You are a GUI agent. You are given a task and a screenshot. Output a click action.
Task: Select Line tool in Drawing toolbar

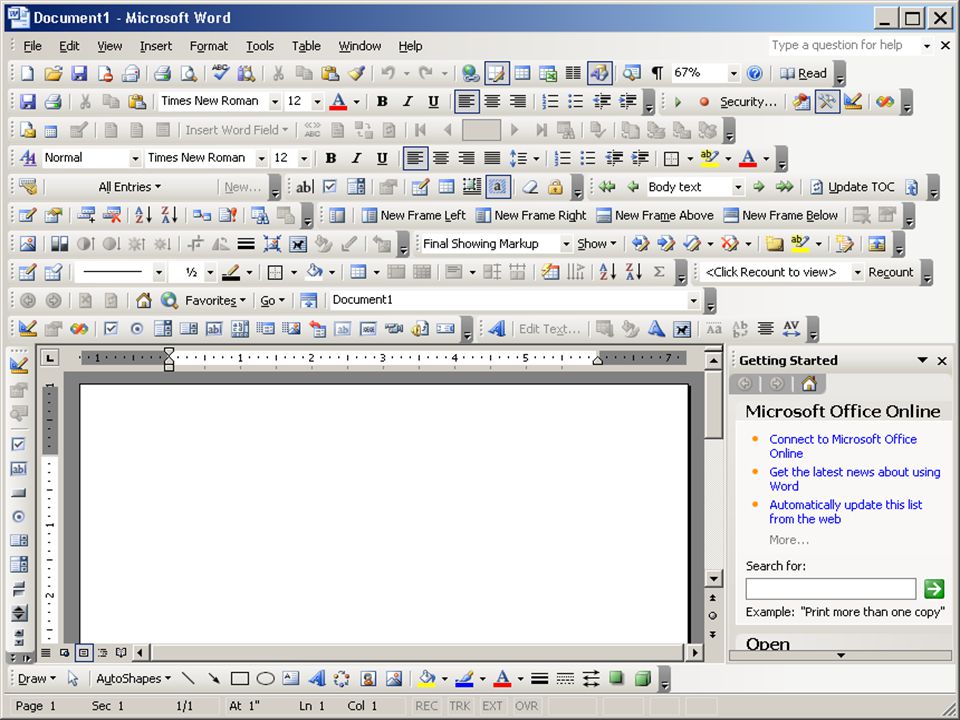189,678
